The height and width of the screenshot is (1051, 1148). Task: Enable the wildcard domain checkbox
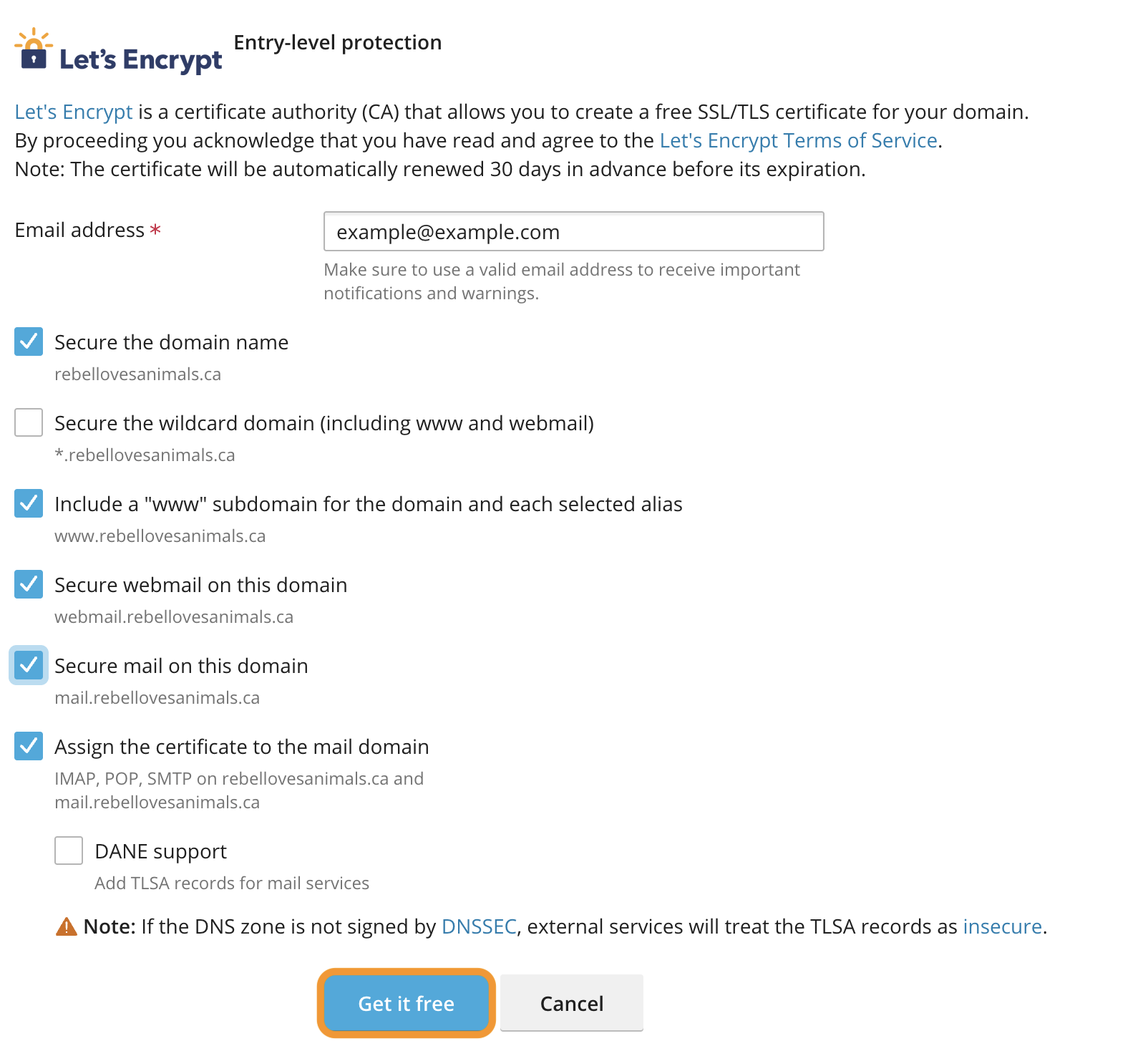[x=29, y=423]
